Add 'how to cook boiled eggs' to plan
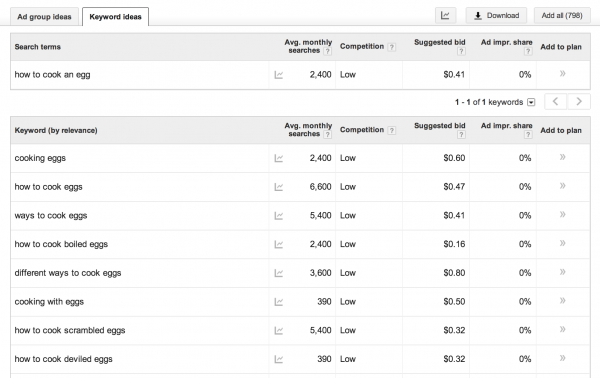 (x=562, y=243)
